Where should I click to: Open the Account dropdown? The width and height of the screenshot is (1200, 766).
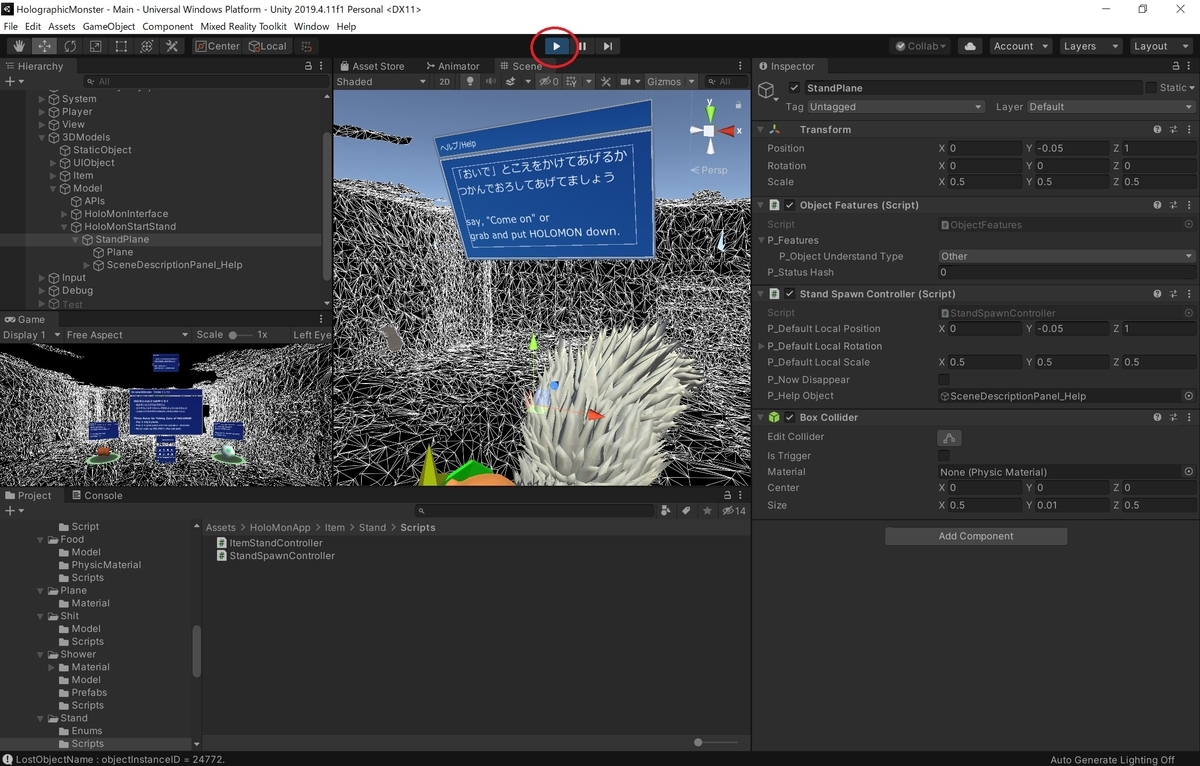pos(1020,46)
